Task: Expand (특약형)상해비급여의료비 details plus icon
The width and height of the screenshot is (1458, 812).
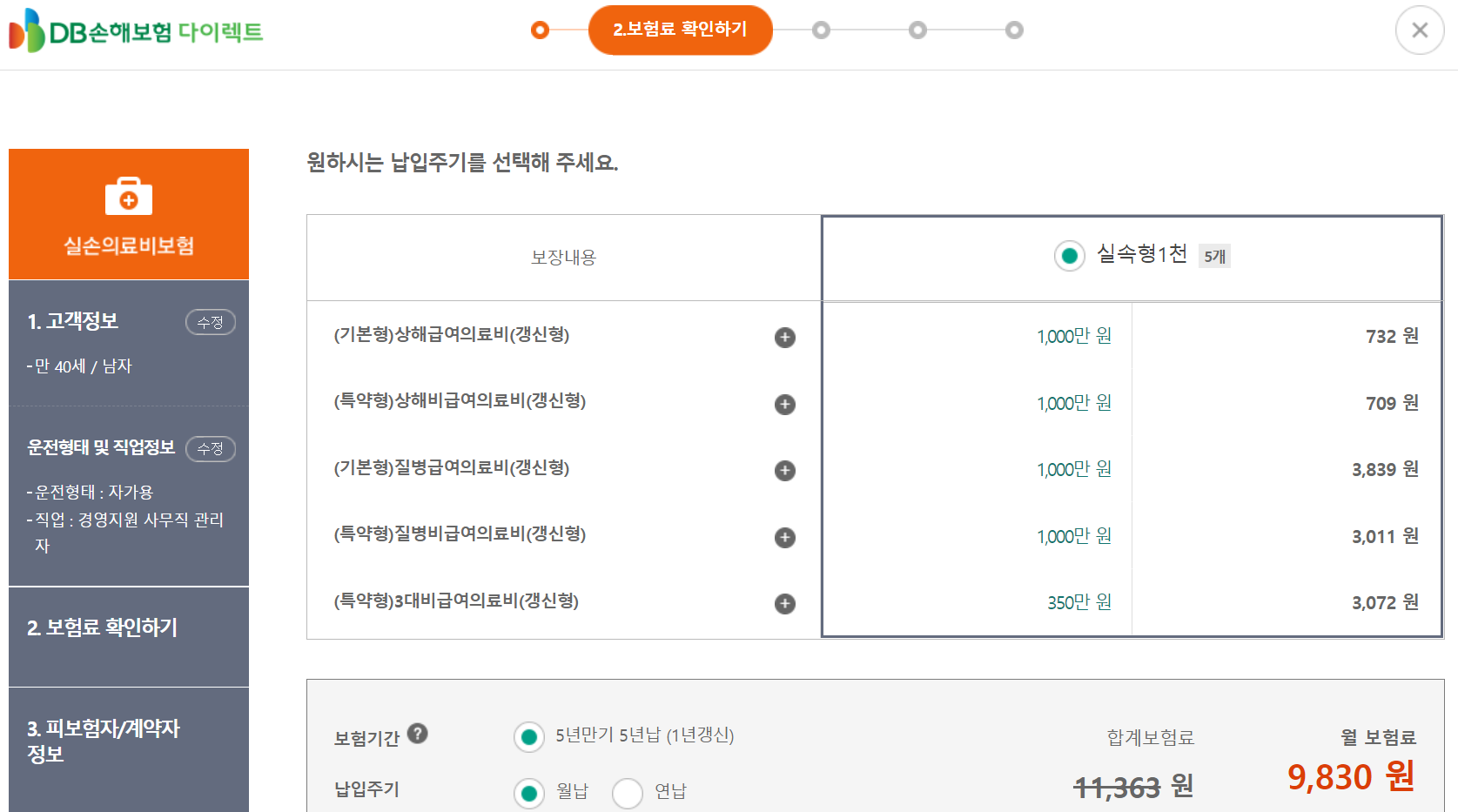Action: point(785,404)
